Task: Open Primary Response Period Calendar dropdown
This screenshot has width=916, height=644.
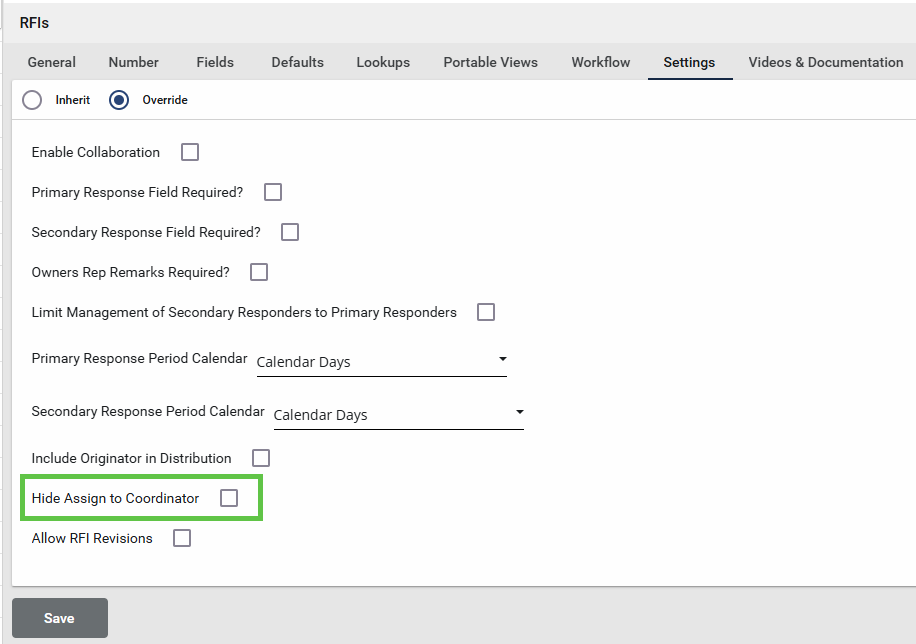Action: tap(381, 361)
